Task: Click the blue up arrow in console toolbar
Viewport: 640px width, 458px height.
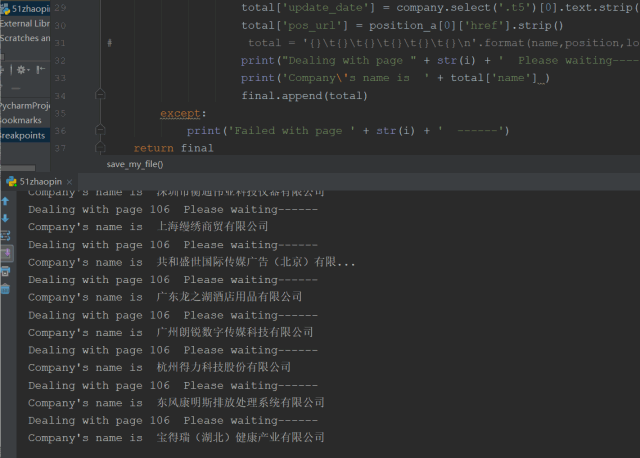Action: [5, 201]
